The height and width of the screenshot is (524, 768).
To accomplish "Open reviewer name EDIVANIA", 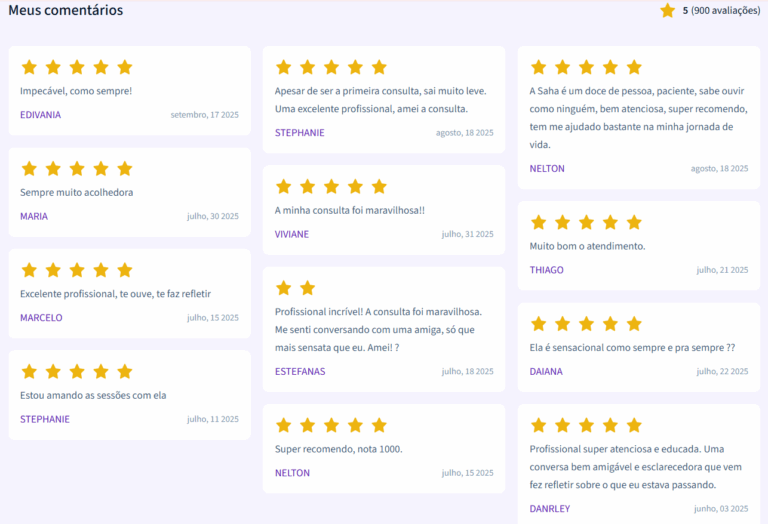I will [x=40, y=115].
